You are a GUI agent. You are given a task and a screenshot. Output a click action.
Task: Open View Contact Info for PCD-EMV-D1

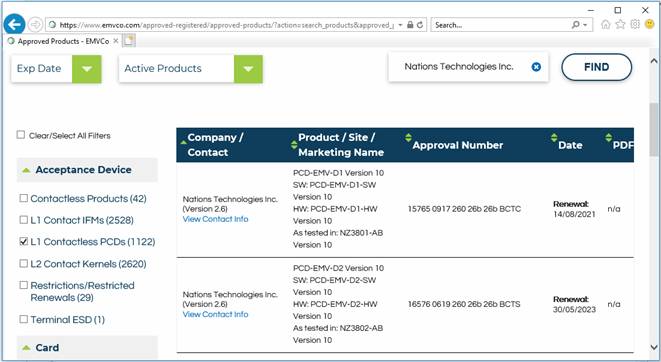(x=215, y=219)
